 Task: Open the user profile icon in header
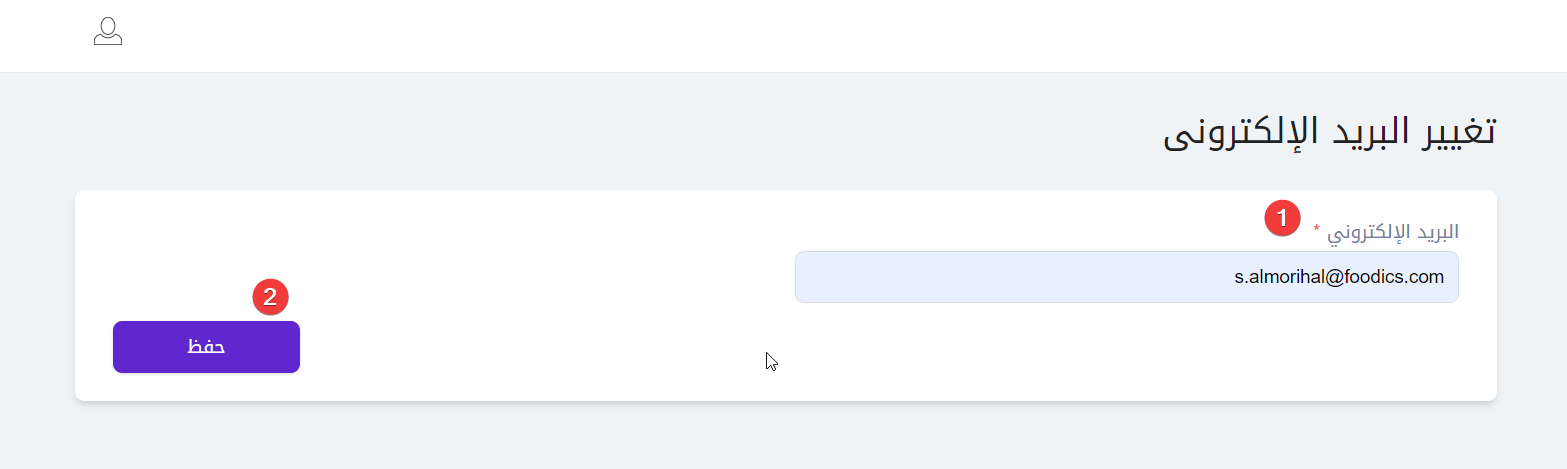click(108, 32)
